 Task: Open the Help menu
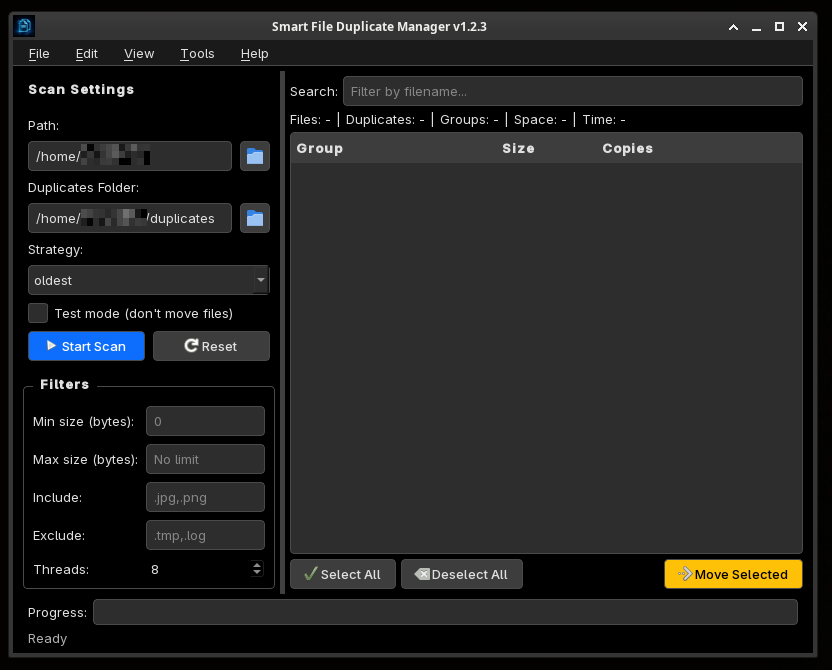255,54
